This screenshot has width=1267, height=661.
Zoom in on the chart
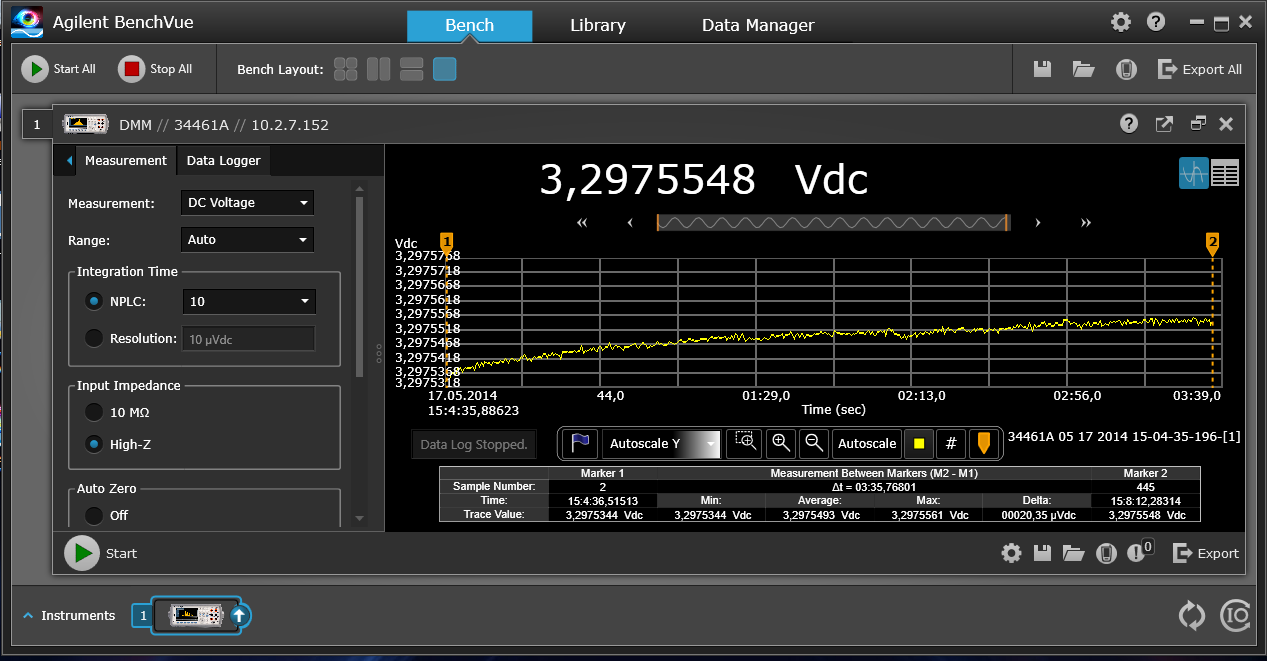(x=781, y=443)
